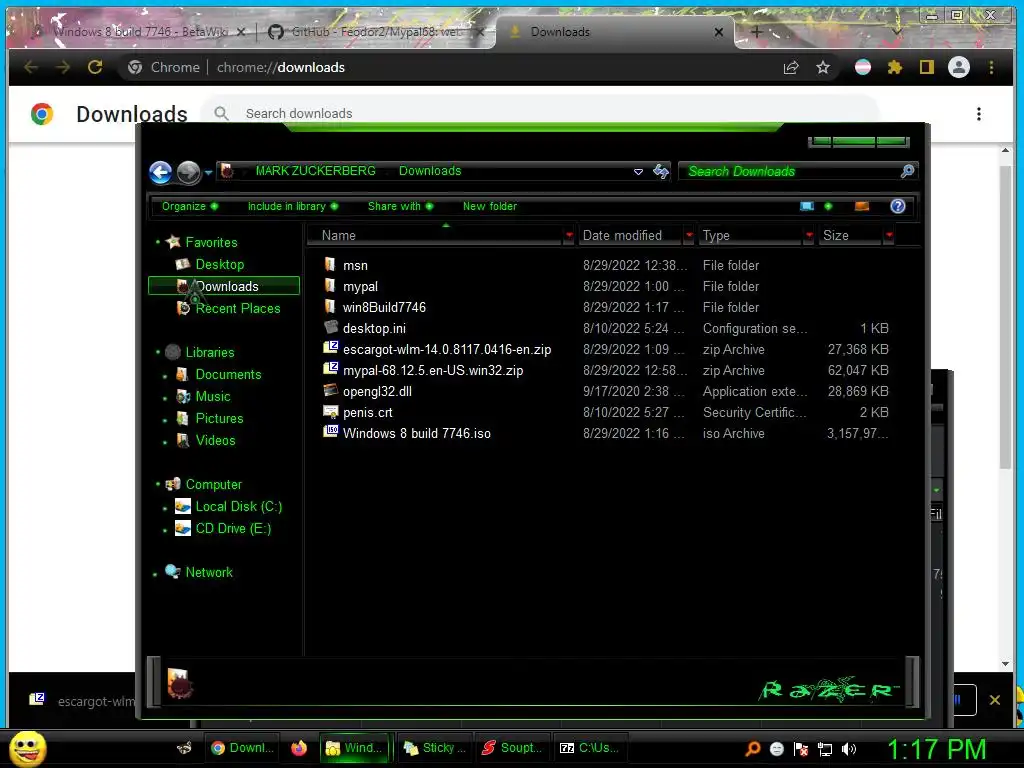
Task: Open the Date modified column filter dropdown
Action: point(689,235)
